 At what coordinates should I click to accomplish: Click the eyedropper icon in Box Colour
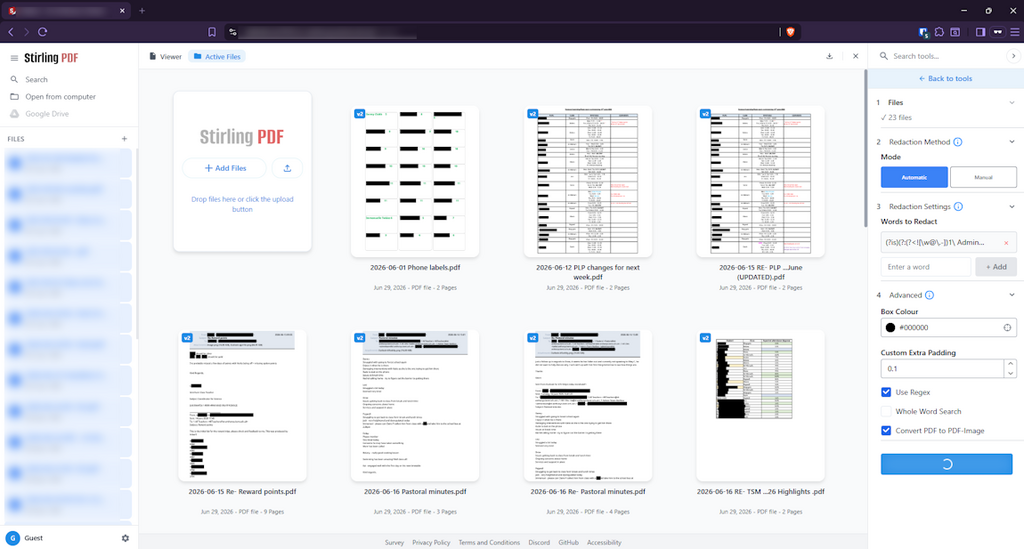(1007, 328)
